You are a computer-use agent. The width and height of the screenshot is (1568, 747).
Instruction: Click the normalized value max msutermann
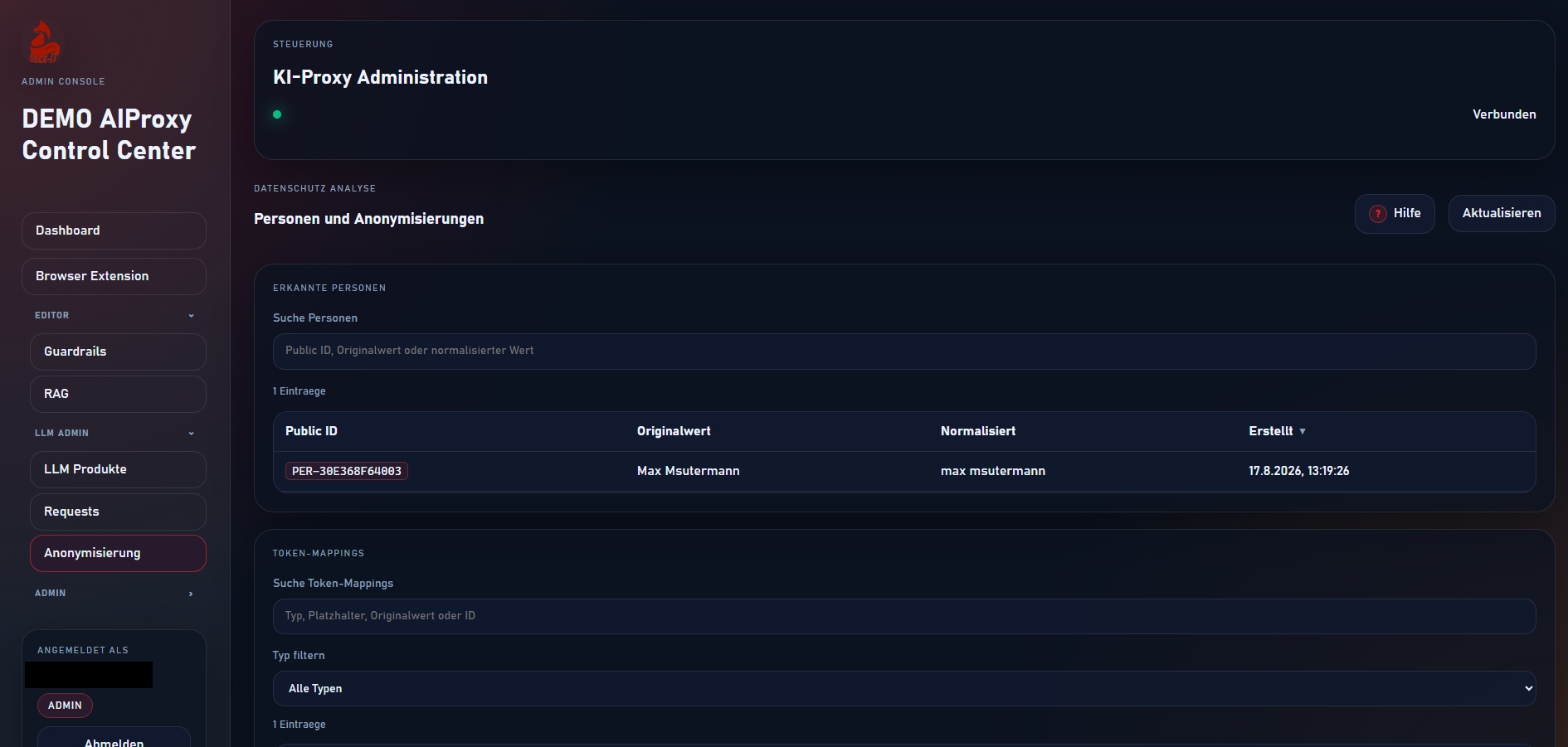coord(992,471)
